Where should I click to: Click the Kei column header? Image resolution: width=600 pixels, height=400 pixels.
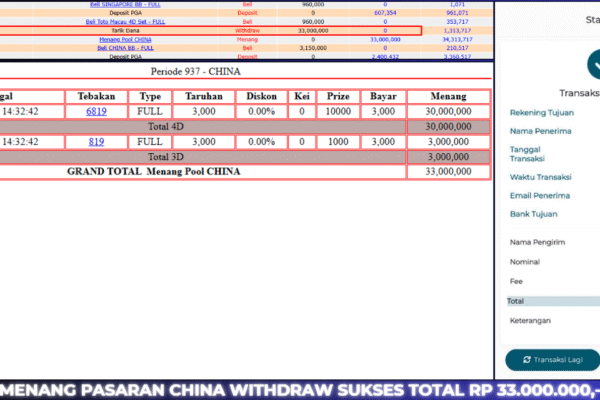pyautogui.click(x=302, y=96)
